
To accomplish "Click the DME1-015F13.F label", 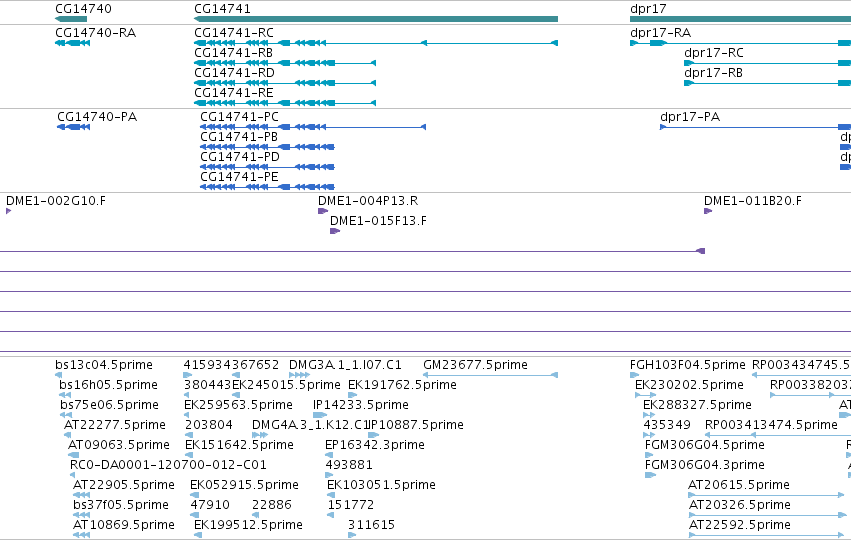I will pos(378,221).
